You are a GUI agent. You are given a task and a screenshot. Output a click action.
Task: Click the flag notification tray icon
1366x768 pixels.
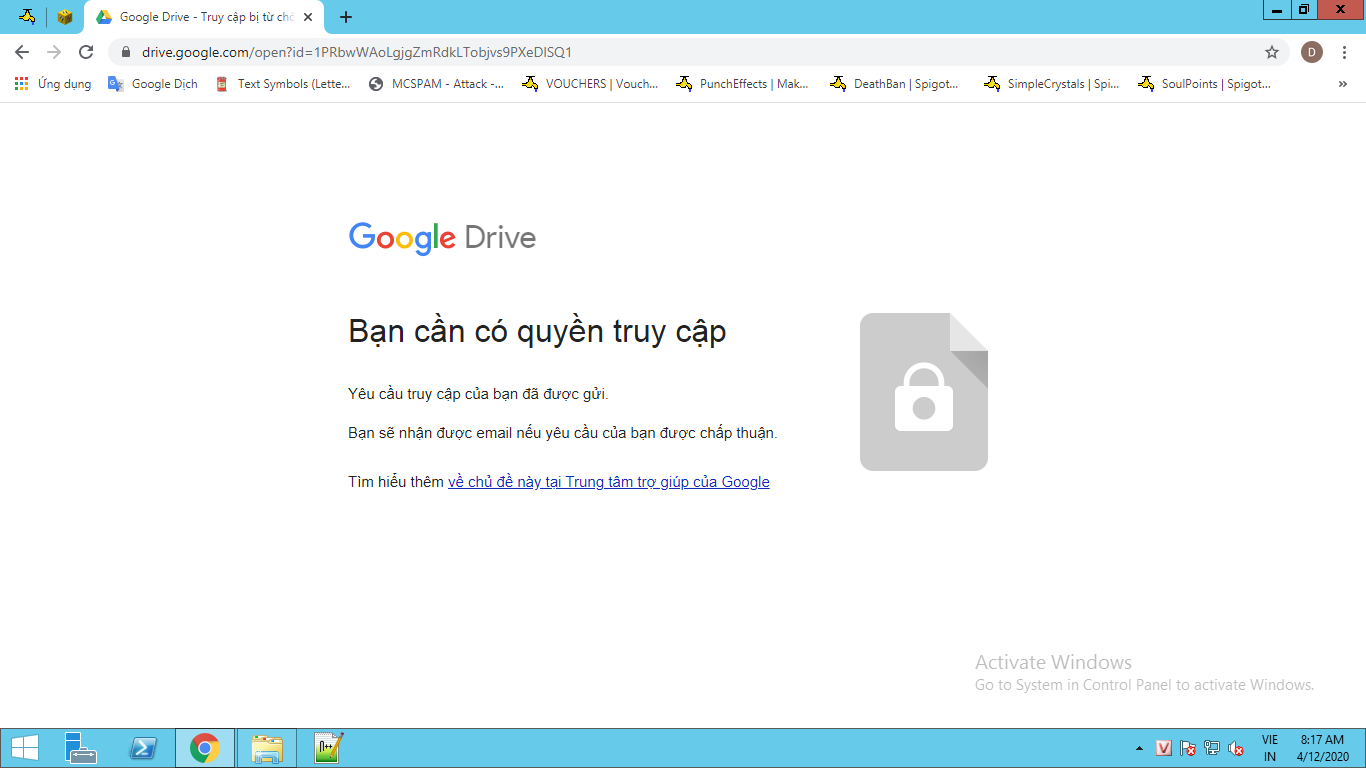[x=1188, y=748]
